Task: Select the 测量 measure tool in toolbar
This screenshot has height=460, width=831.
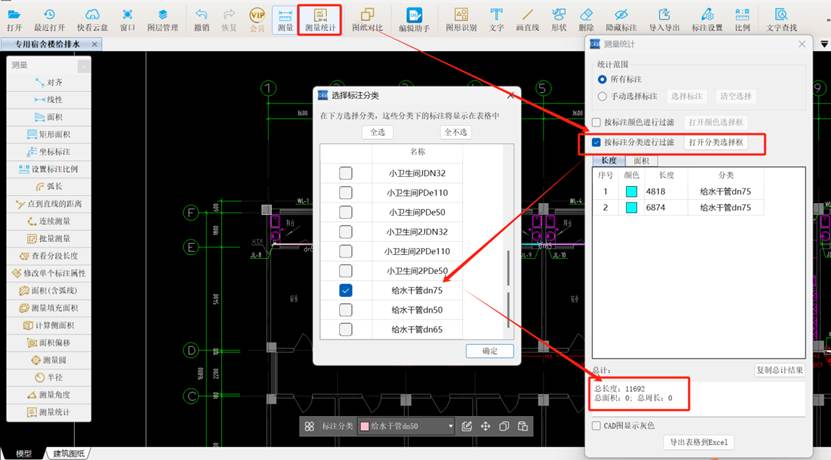Action: pyautogui.click(x=285, y=20)
